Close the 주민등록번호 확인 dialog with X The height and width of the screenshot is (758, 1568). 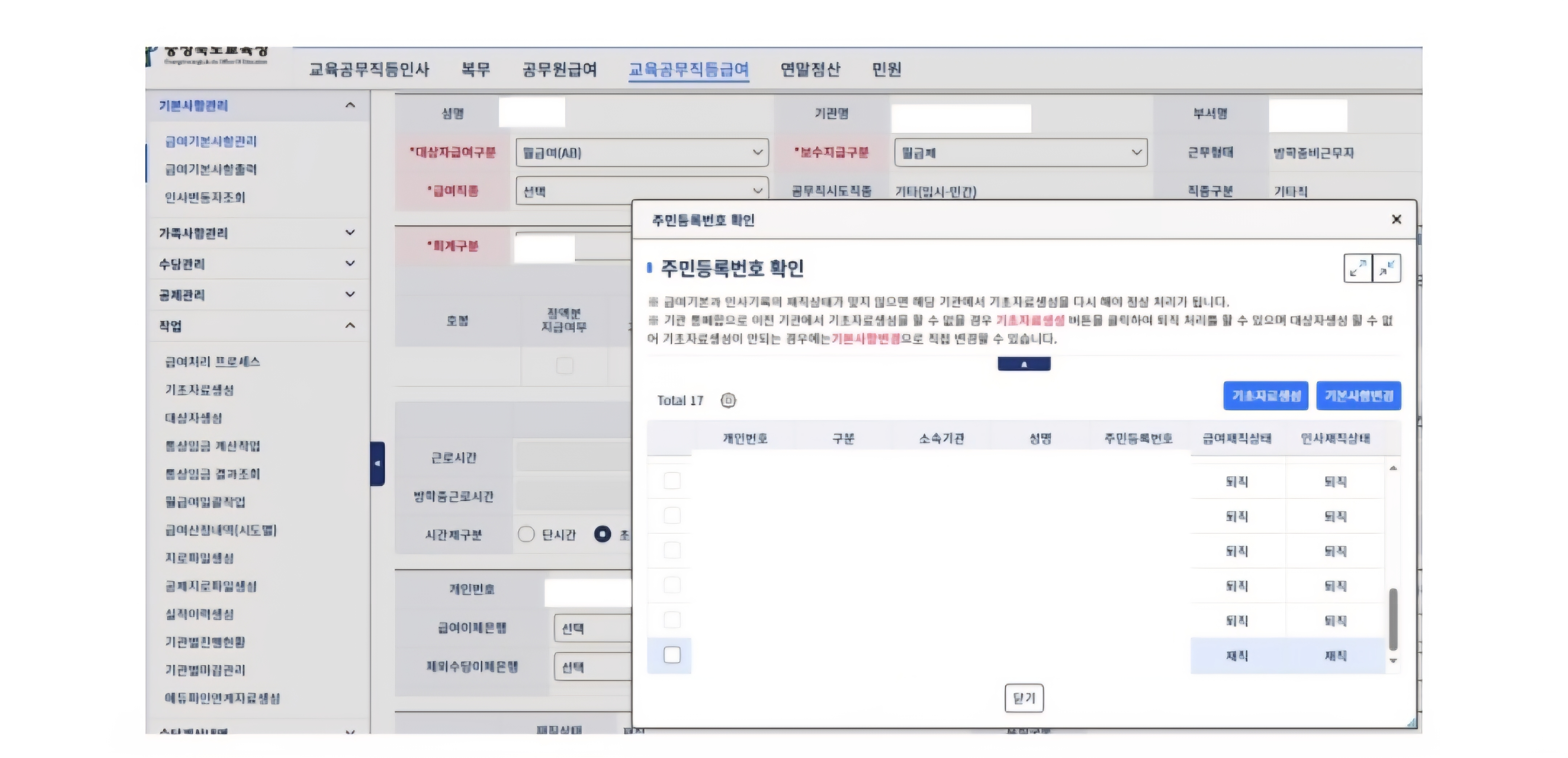(x=1396, y=219)
